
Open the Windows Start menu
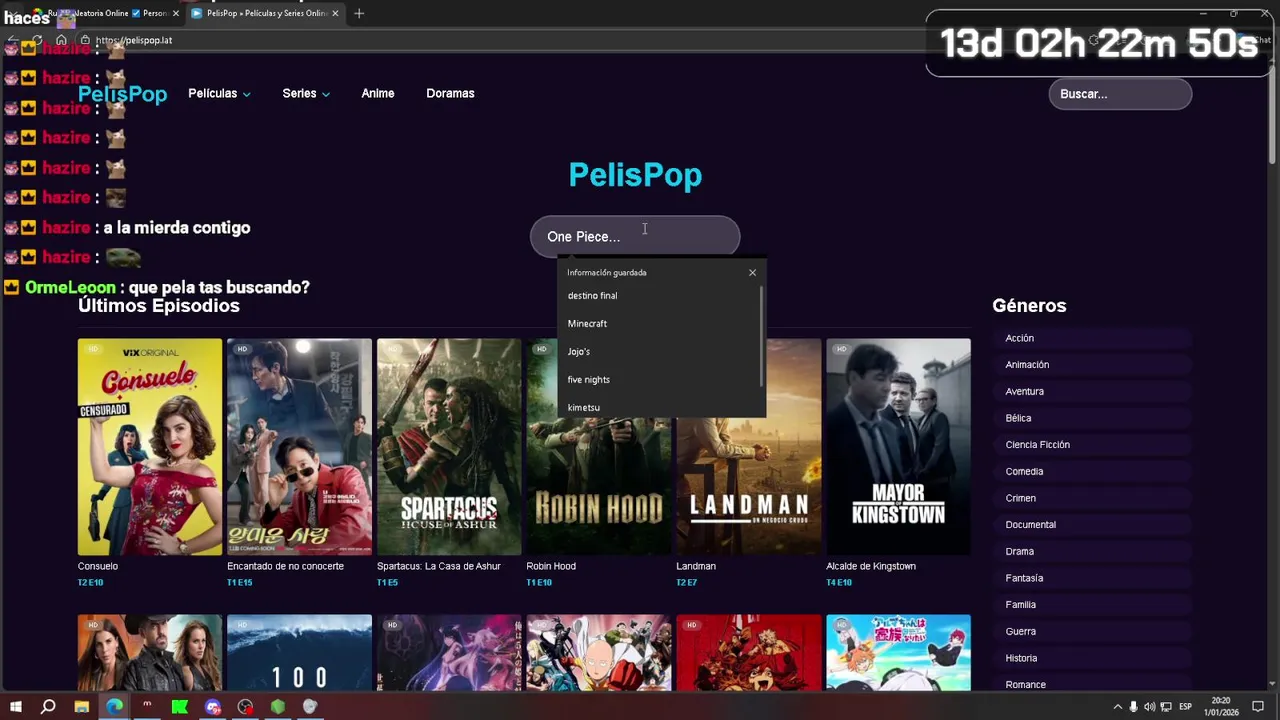(x=15, y=706)
